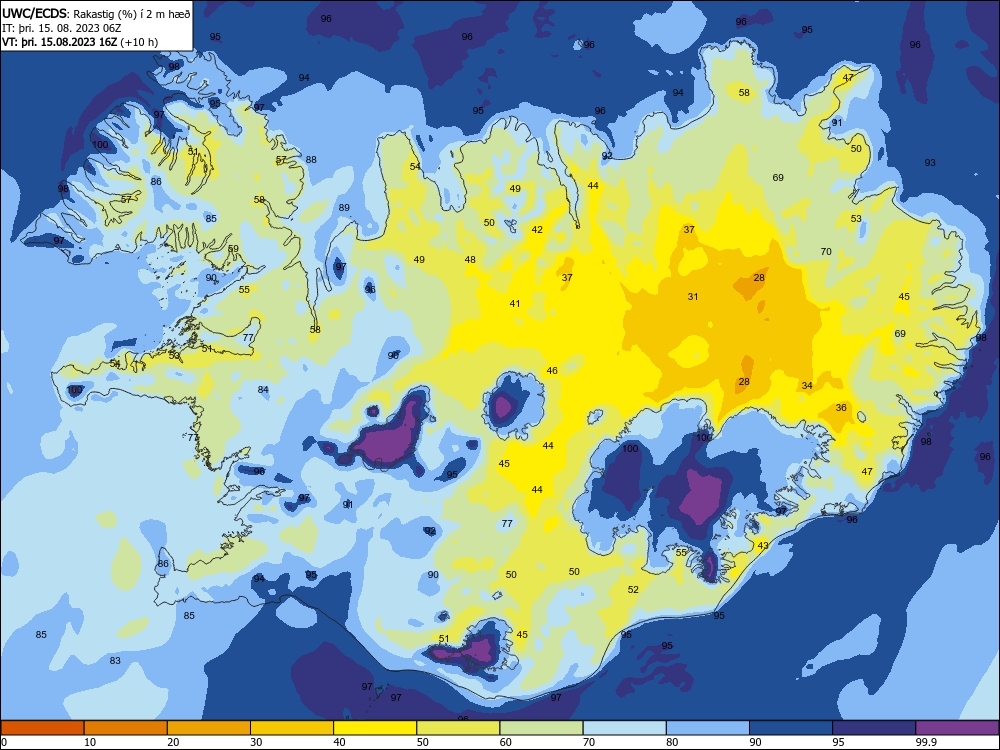The image size is (1000, 750).
Task: Click the humidity value "34" on the map
Action: (x=807, y=386)
